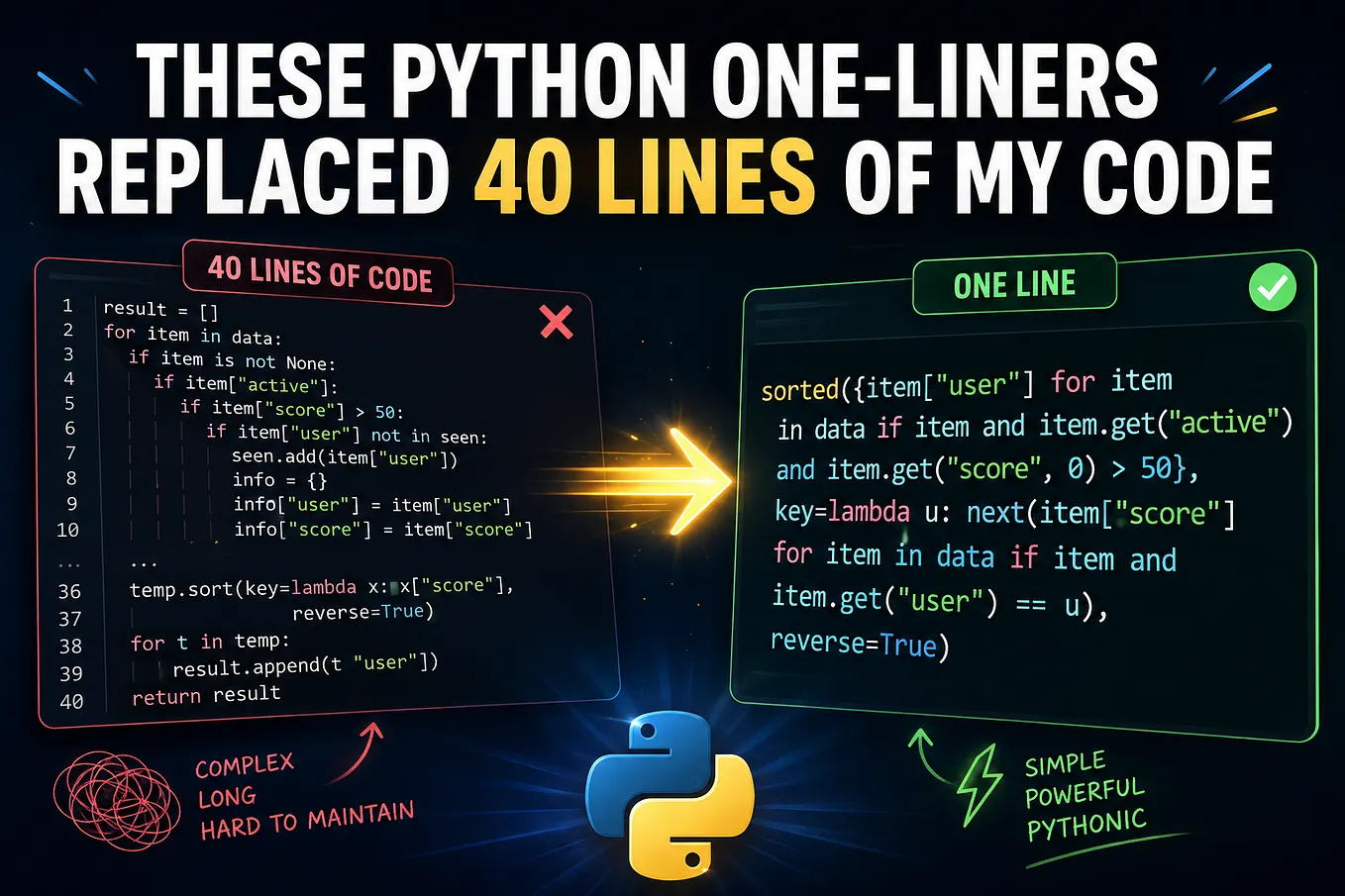
Task: Click the yellow "40 LINES" headline text
Action: (645, 176)
